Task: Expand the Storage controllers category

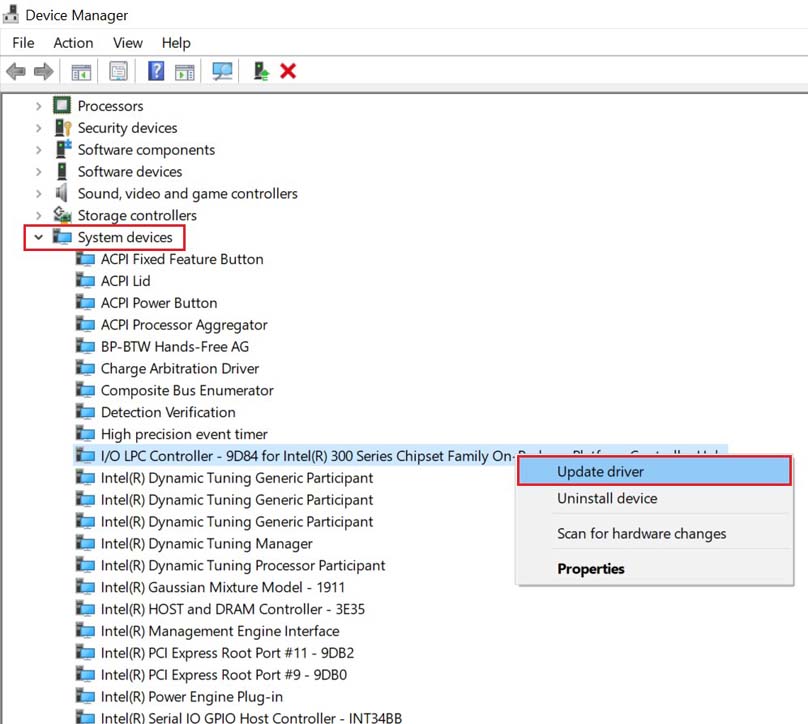Action: tap(39, 215)
